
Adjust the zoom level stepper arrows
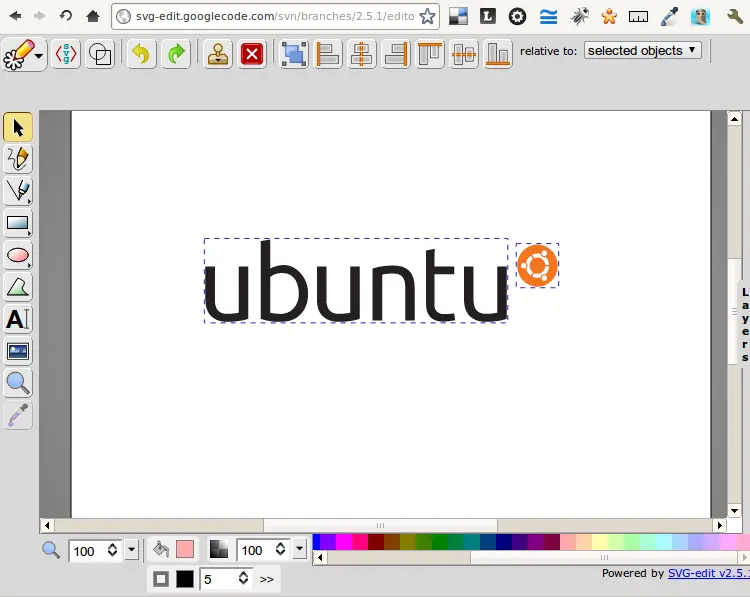(113, 550)
